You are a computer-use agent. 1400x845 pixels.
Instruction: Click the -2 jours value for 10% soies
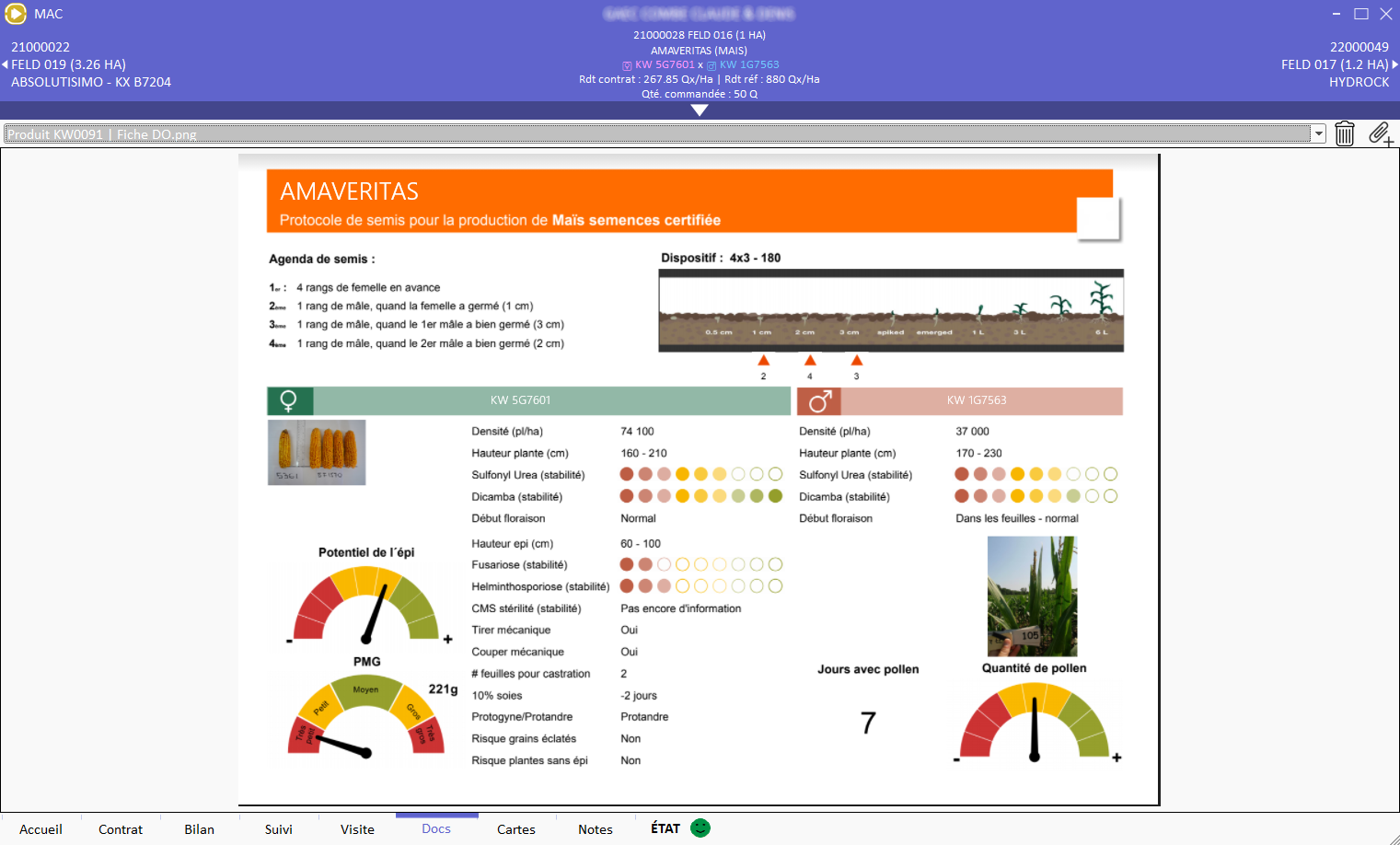point(639,696)
